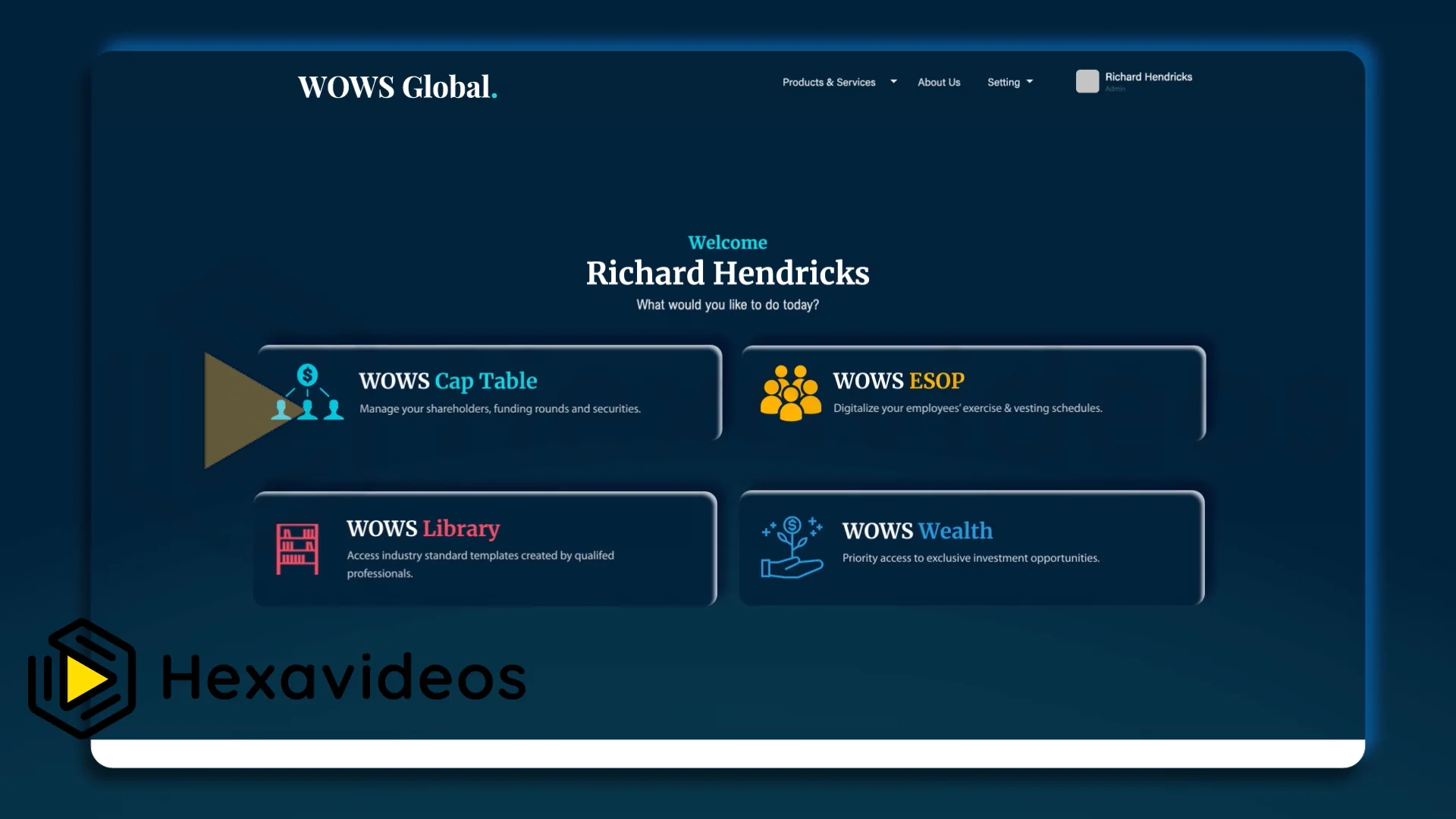Click the dollar sign above the shareholder diagram
The image size is (1456, 819).
point(307,374)
